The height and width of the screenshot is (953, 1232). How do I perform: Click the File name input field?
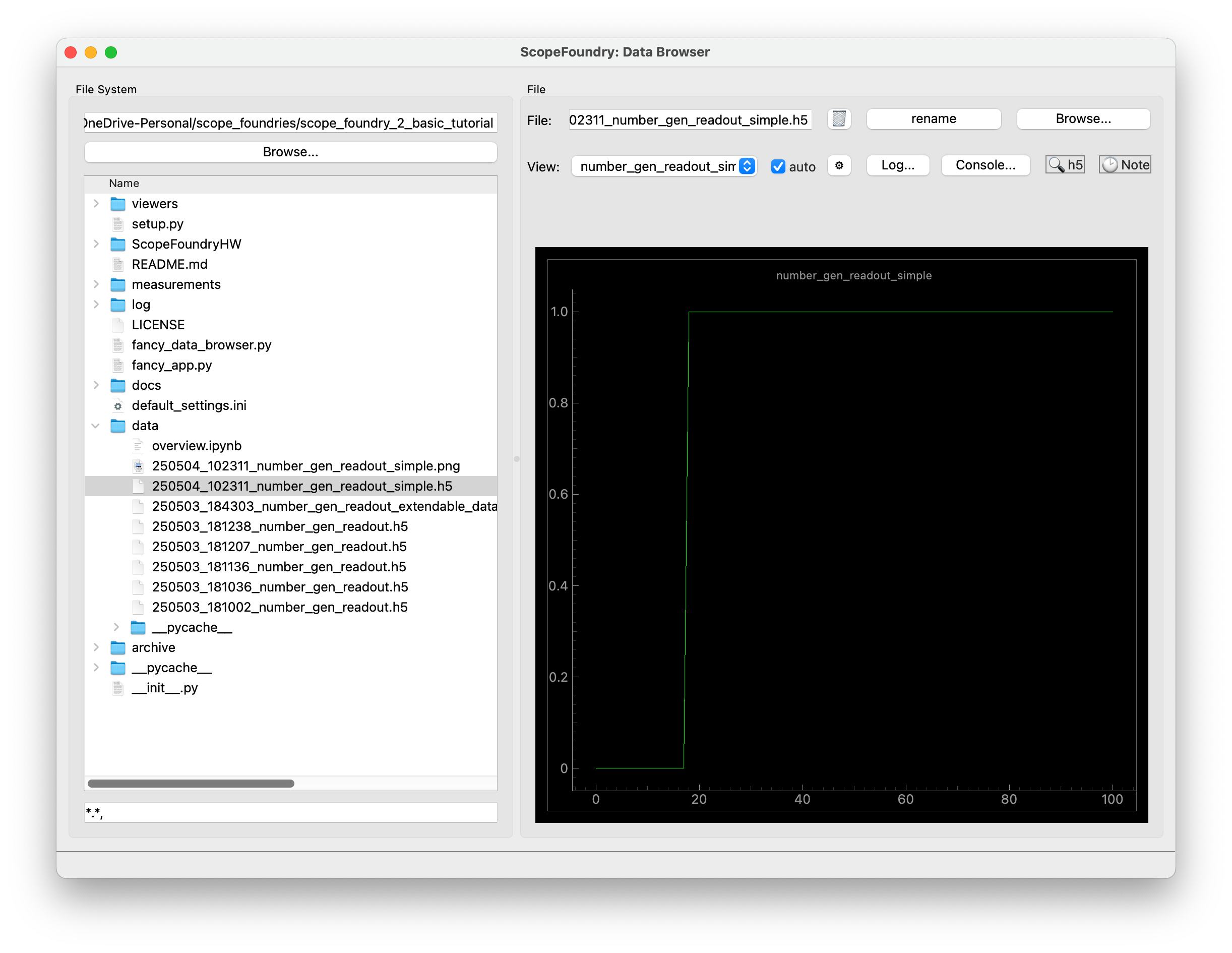(690, 120)
